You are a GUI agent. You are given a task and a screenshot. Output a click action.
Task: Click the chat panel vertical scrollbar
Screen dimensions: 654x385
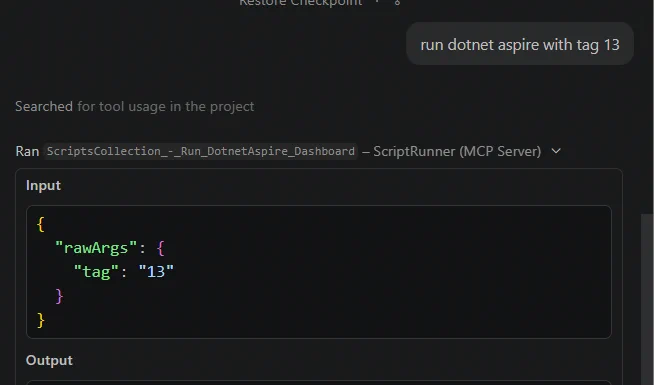click(x=646, y=299)
